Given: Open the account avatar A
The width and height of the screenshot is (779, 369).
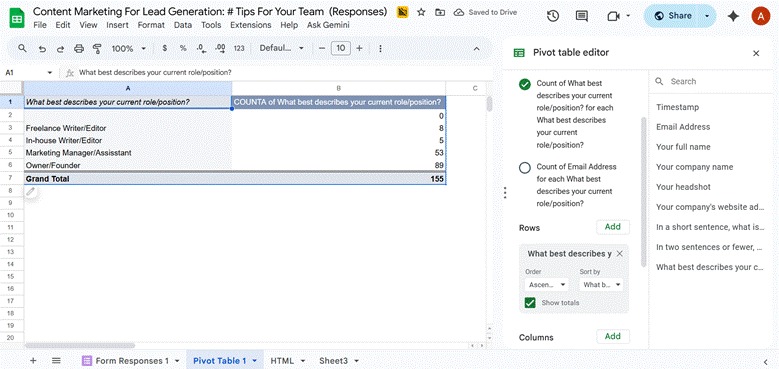Looking at the screenshot, I should (x=760, y=16).
